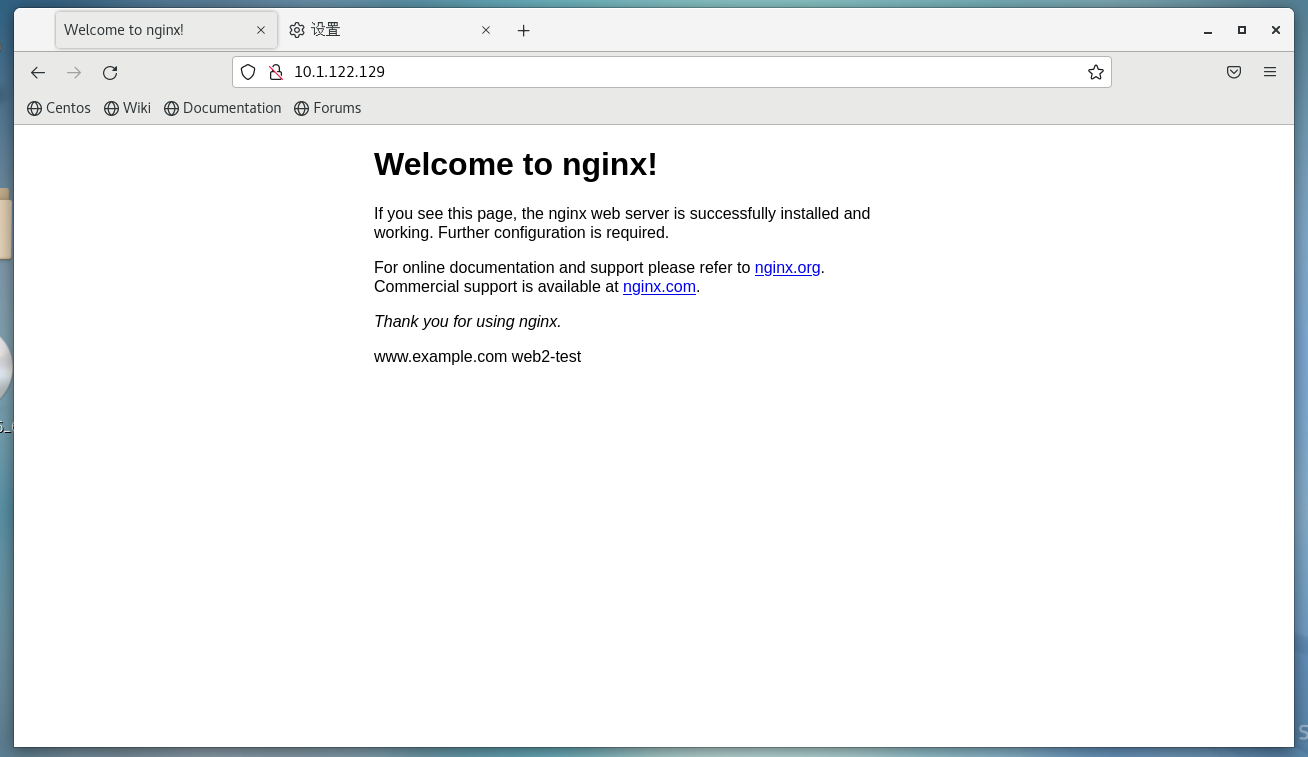Click the address bar showing 10.1.122.129
This screenshot has width=1308, height=757.
[672, 72]
